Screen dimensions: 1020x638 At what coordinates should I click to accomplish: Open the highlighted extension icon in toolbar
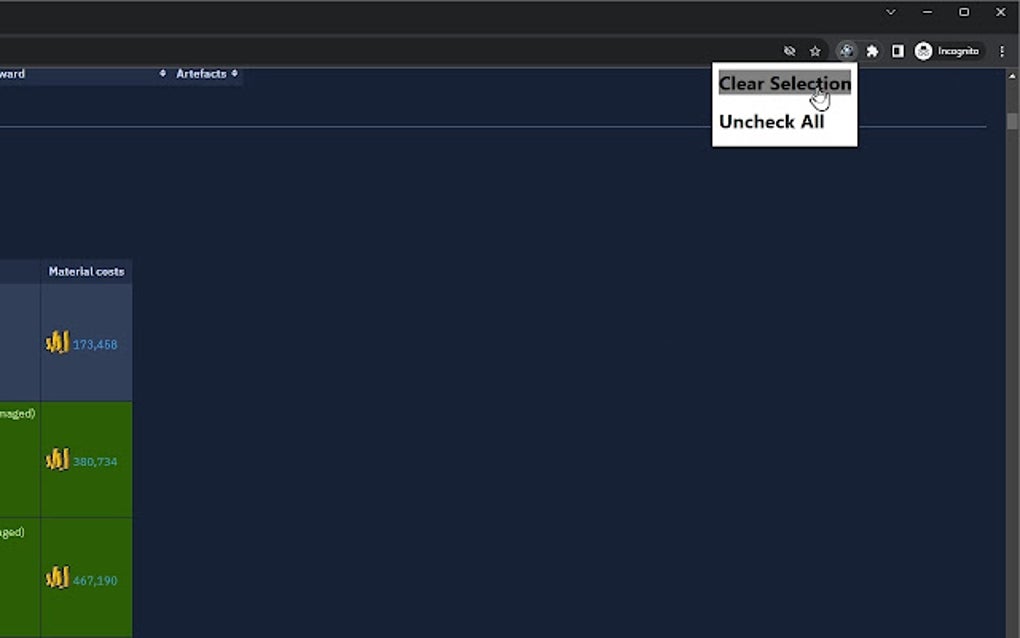click(847, 50)
